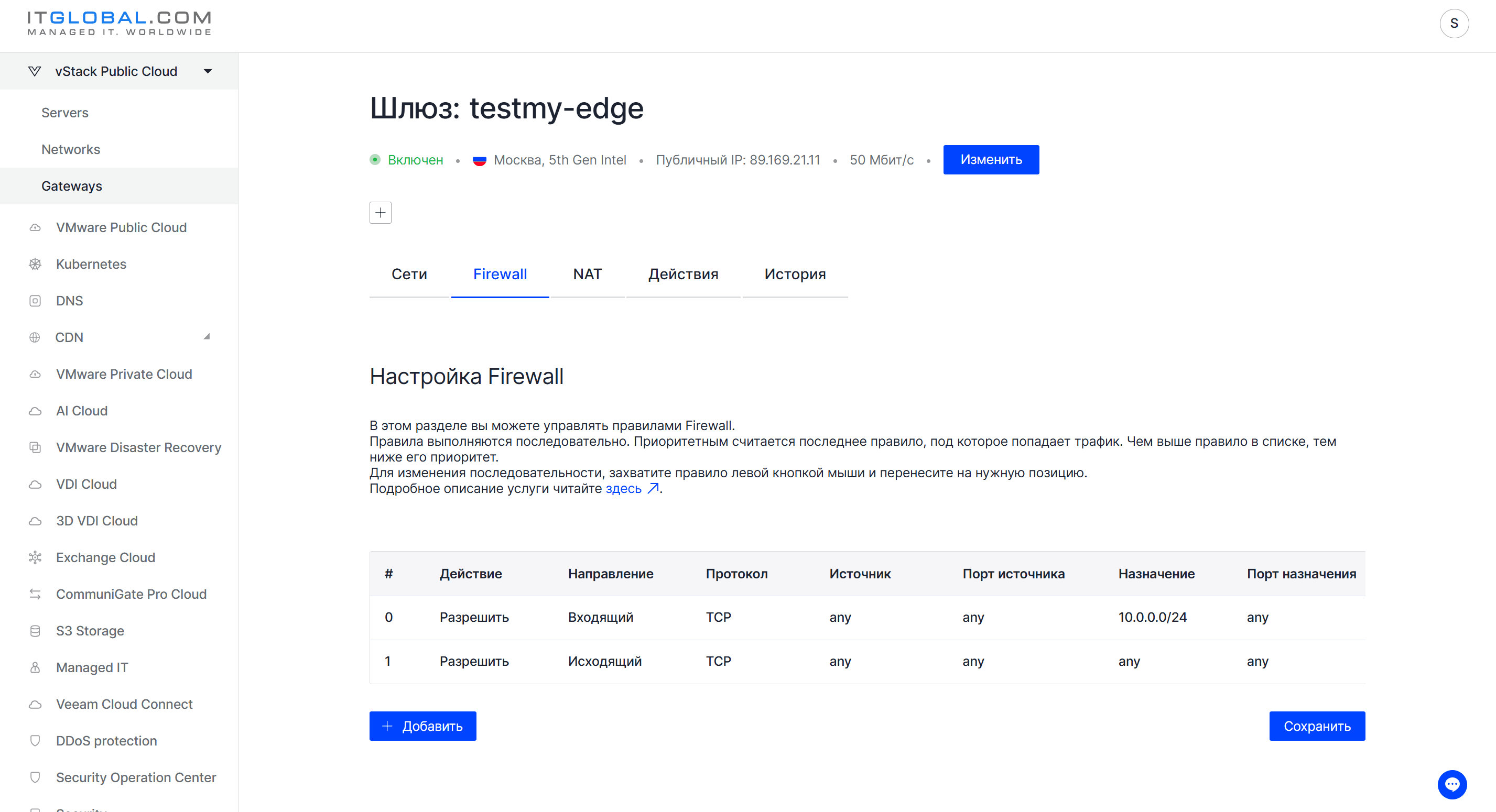Click the Kubernetes wheel icon

click(x=35, y=264)
